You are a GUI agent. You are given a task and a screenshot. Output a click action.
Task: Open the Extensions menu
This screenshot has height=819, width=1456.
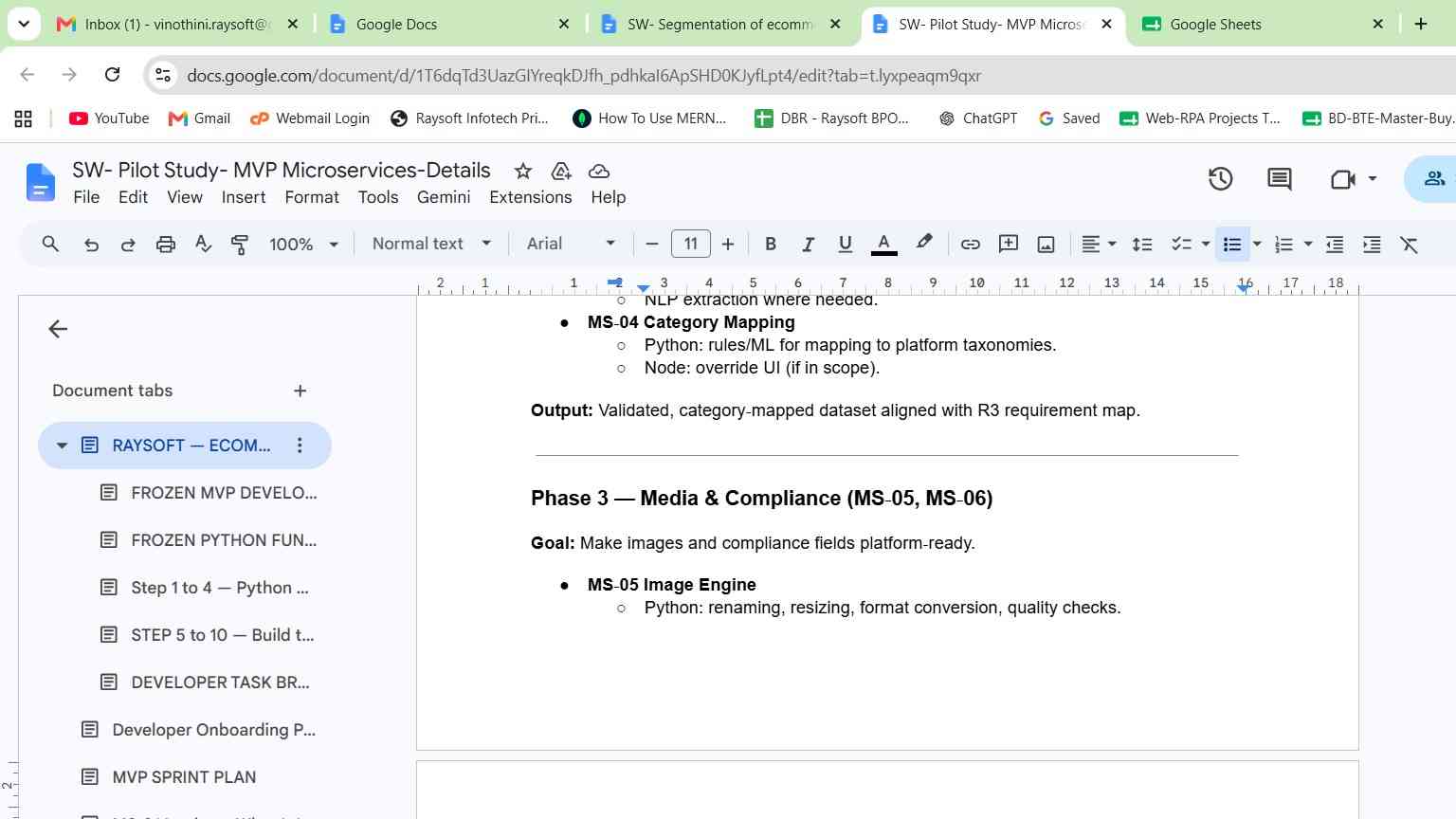point(530,197)
